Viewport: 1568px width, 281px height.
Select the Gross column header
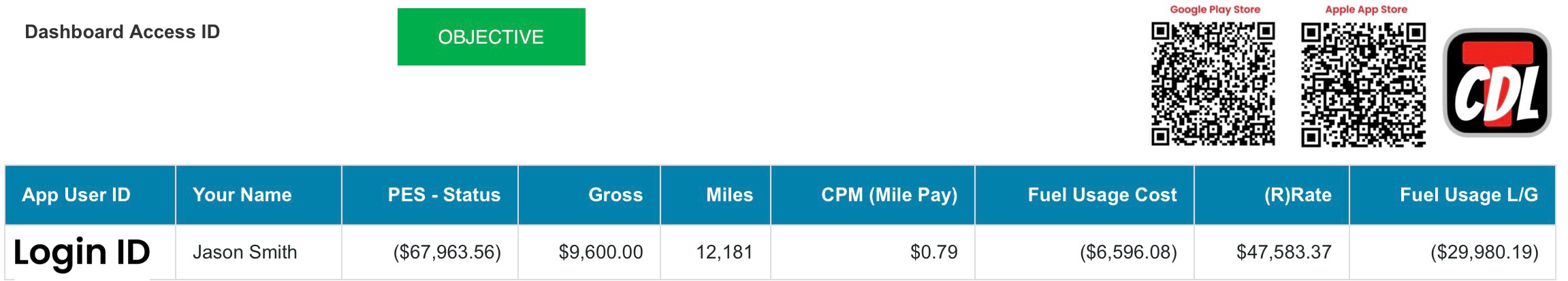[x=615, y=195]
